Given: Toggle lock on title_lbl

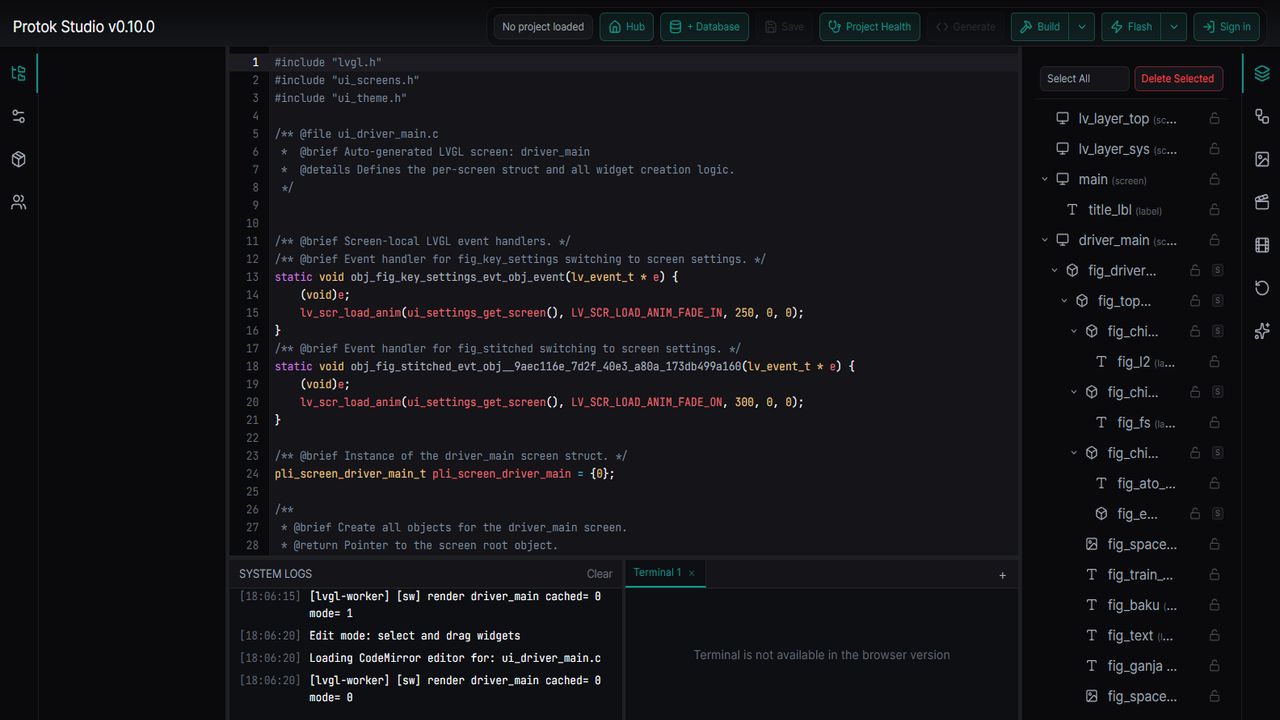Looking at the screenshot, I should click(x=1215, y=210).
